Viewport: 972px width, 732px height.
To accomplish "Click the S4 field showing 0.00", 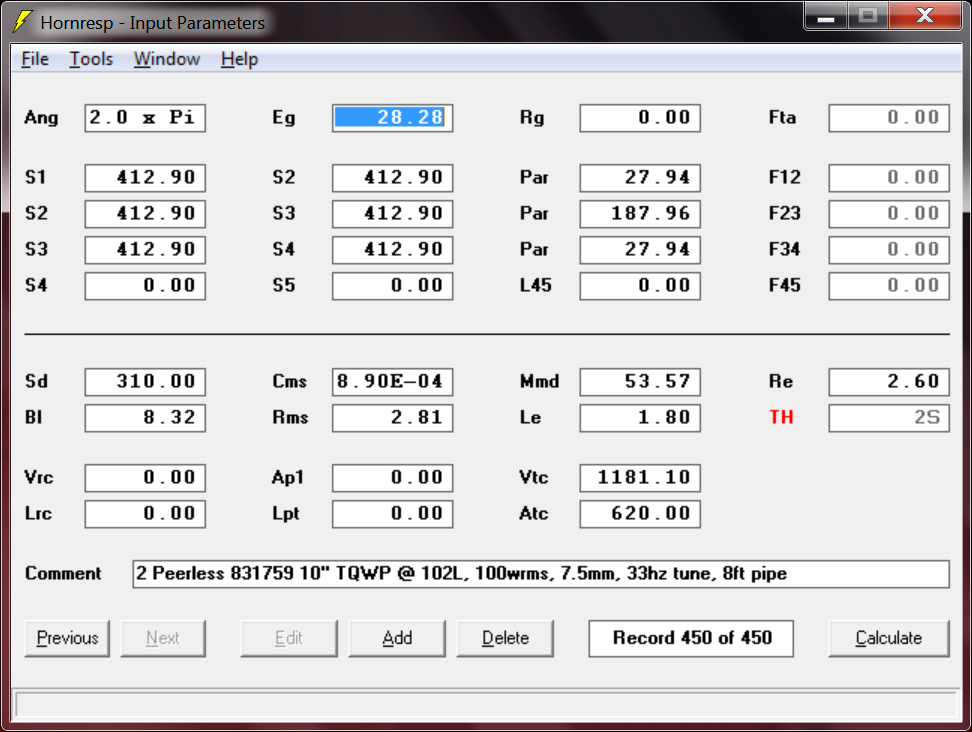I will tap(145, 286).
